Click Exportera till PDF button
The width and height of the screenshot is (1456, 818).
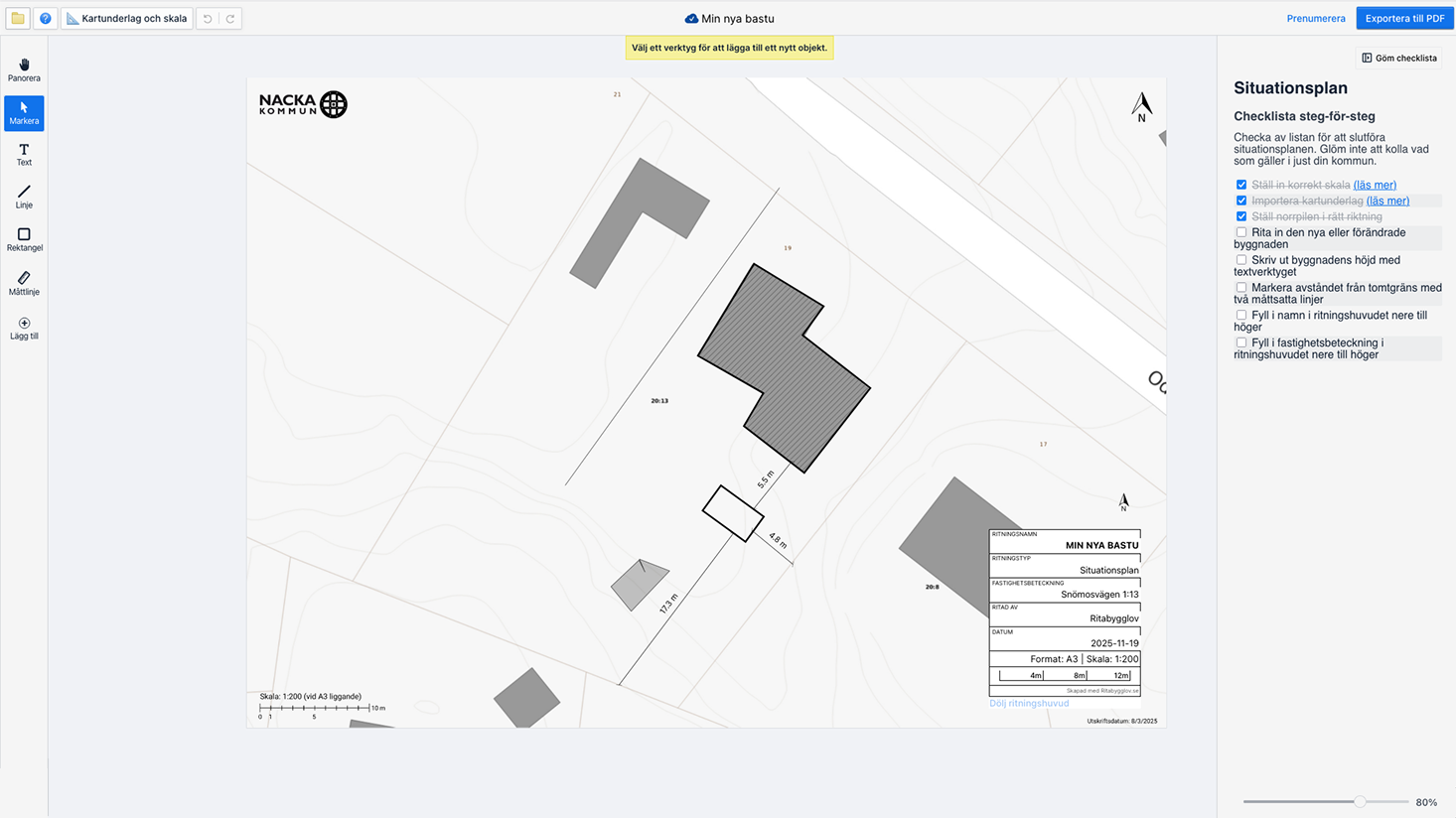coord(1403,18)
